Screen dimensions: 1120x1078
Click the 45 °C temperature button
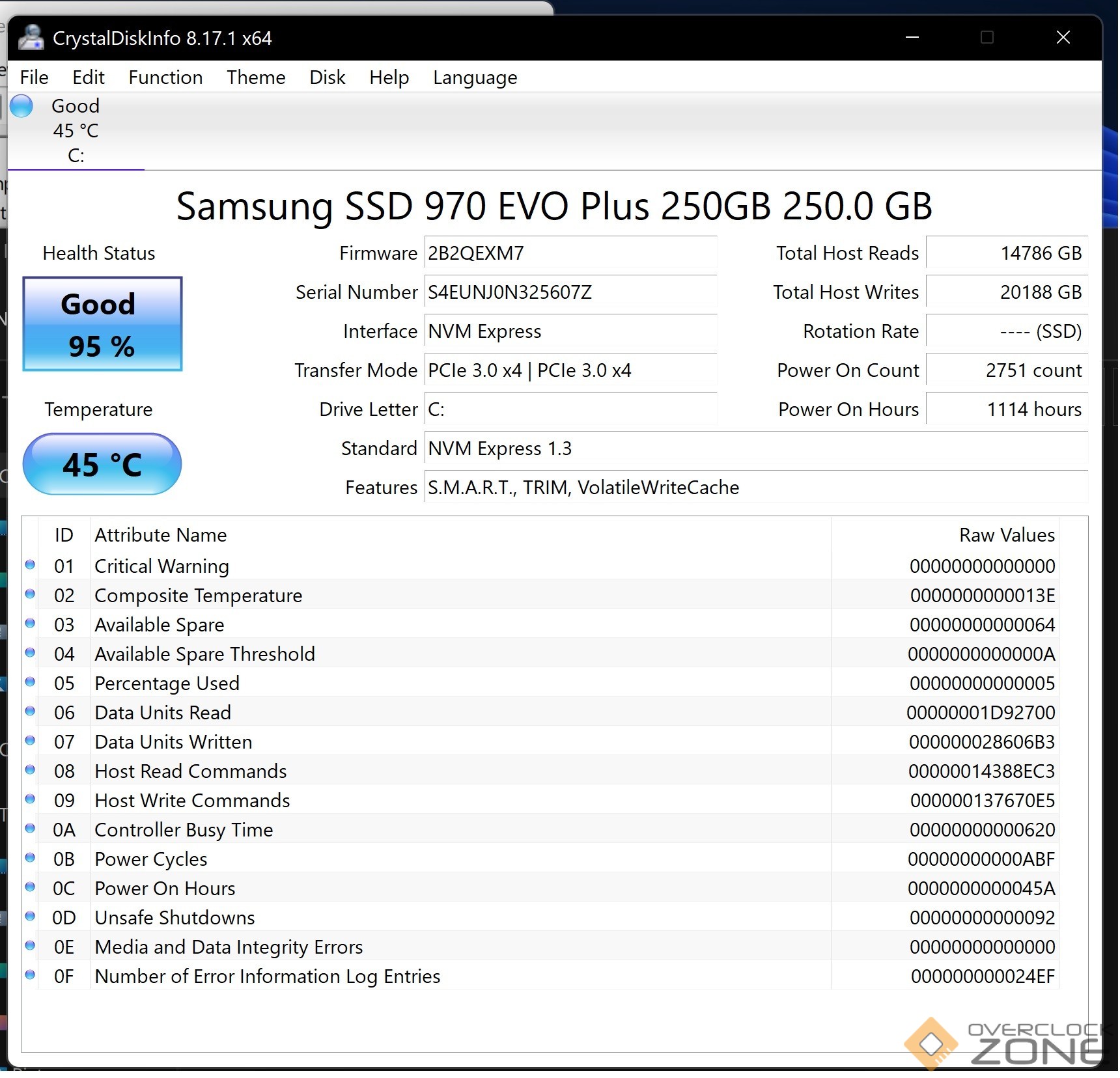(x=102, y=464)
